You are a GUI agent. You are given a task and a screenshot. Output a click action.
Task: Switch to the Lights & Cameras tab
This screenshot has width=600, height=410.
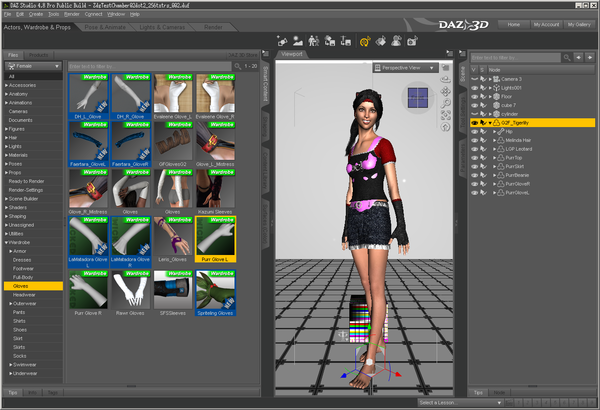pos(162,27)
